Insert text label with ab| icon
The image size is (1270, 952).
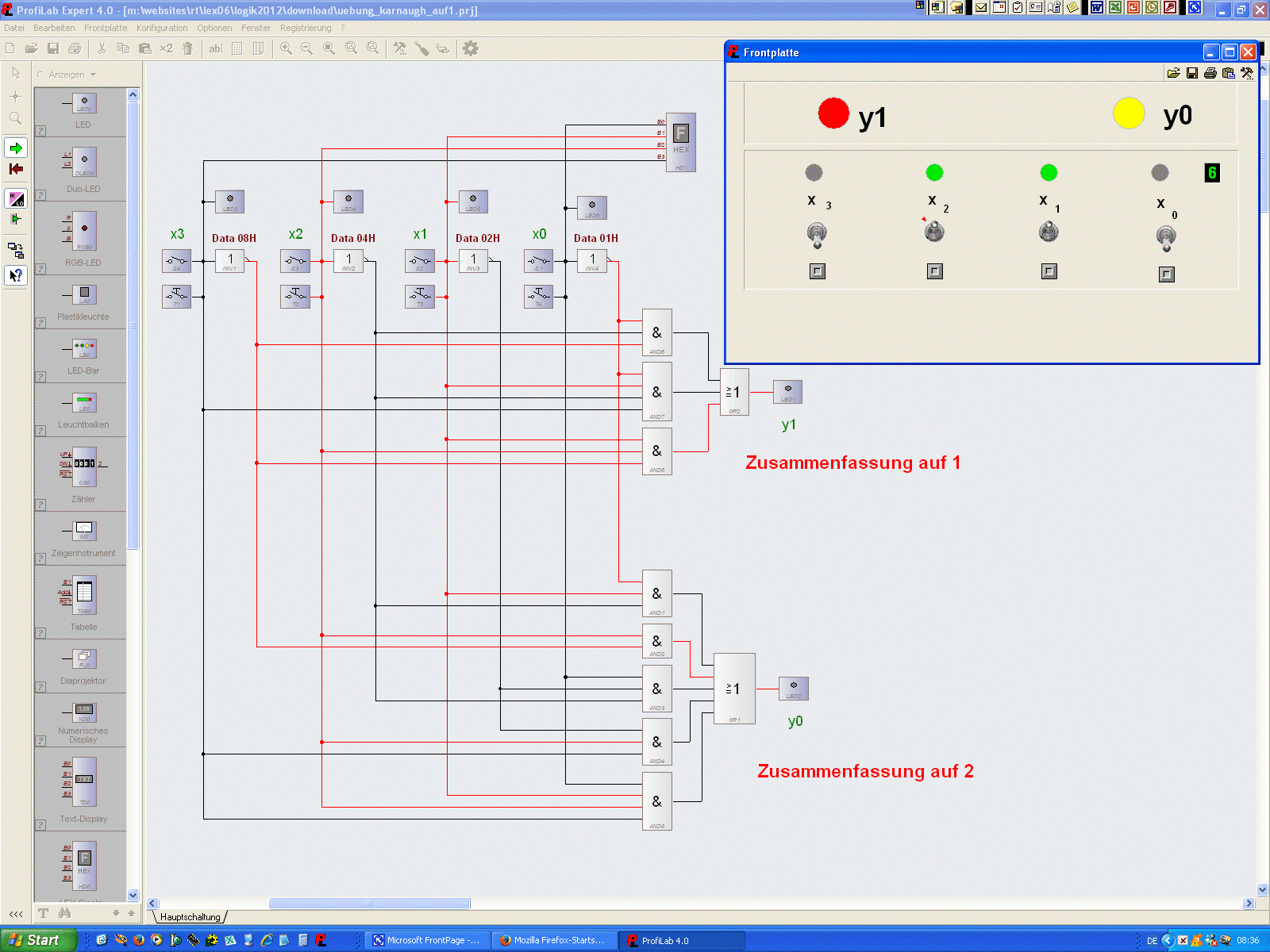(215, 48)
